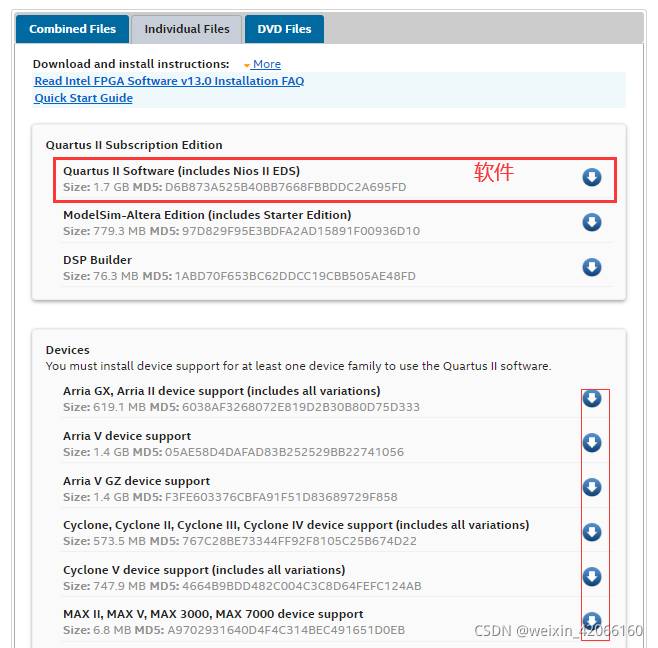This screenshot has width=658, height=648.
Task: Switch to the Combined Files tab
Action: click(x=72, y=29)
